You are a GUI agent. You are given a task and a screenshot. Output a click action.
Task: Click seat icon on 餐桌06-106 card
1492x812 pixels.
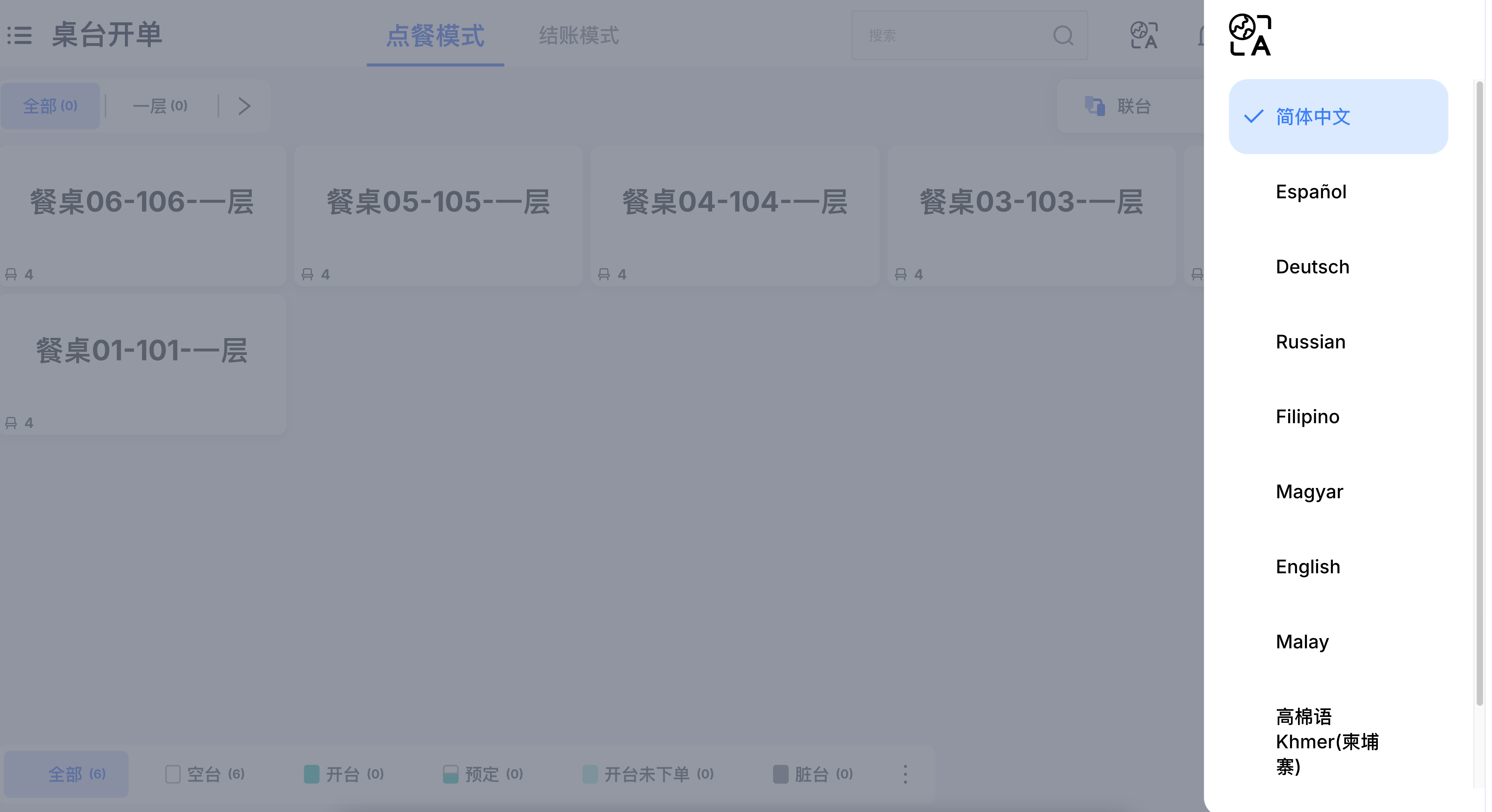[11, 274]
